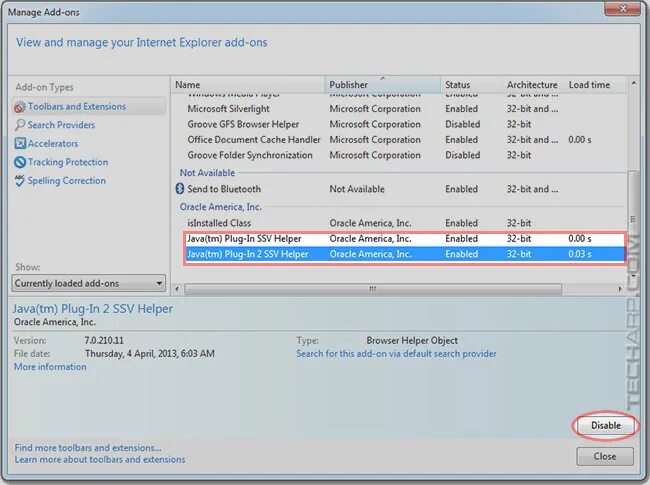
Task: Click Disabled status of Groove GFS Browser Helper
Action: pyautogui.click(x=463, y=124)
